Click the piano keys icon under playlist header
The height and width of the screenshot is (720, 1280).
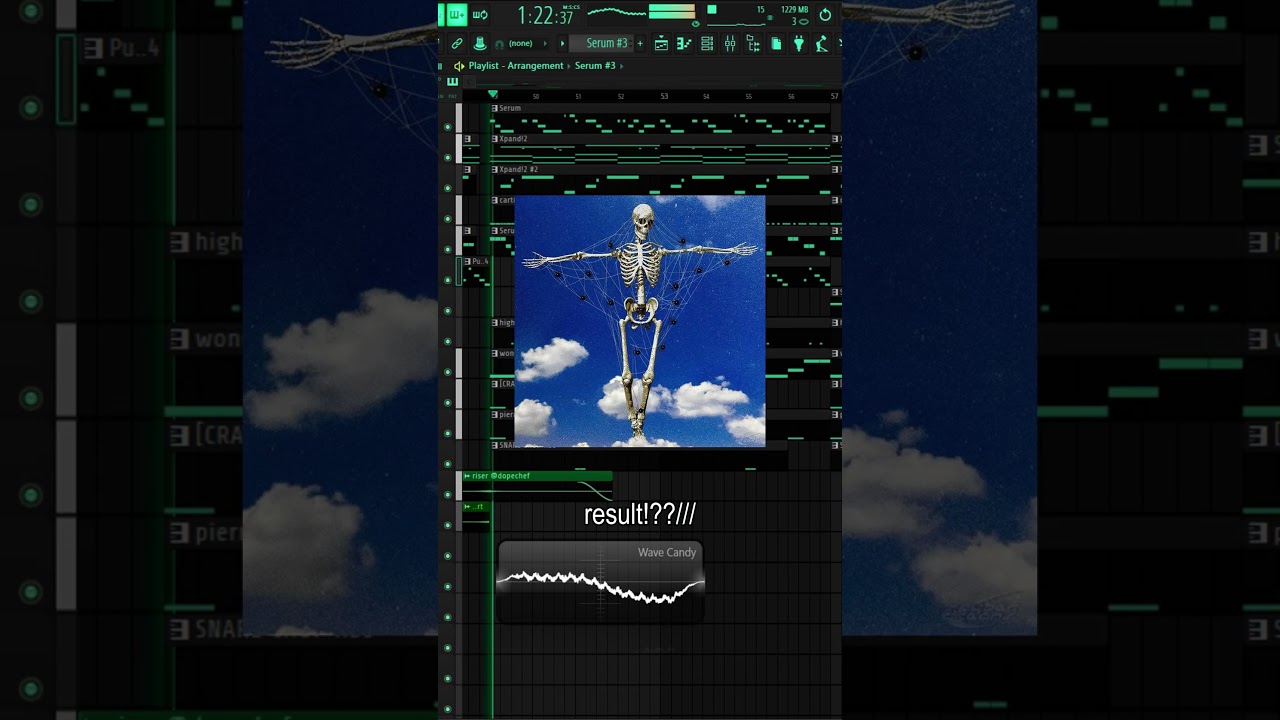(x=453, y=82)
